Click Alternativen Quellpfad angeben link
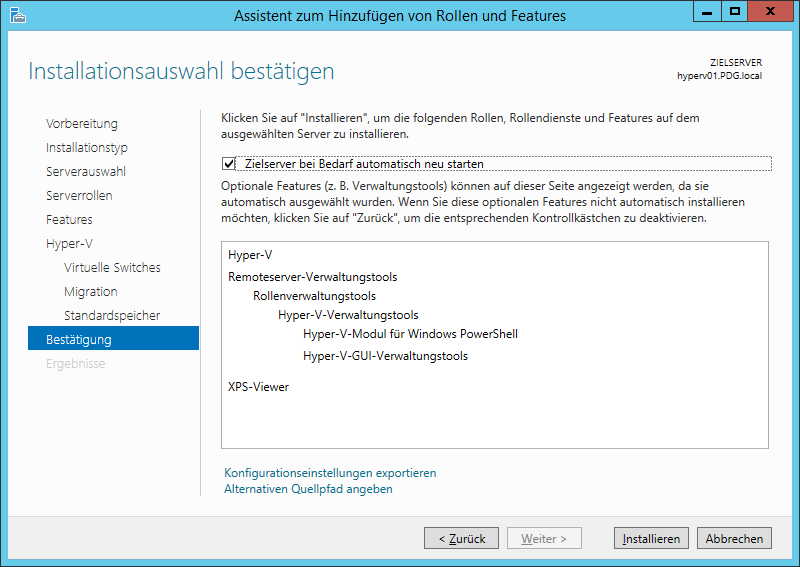This screenshot has width=800, height=567. pyautogui.click(x=308, y=489)
